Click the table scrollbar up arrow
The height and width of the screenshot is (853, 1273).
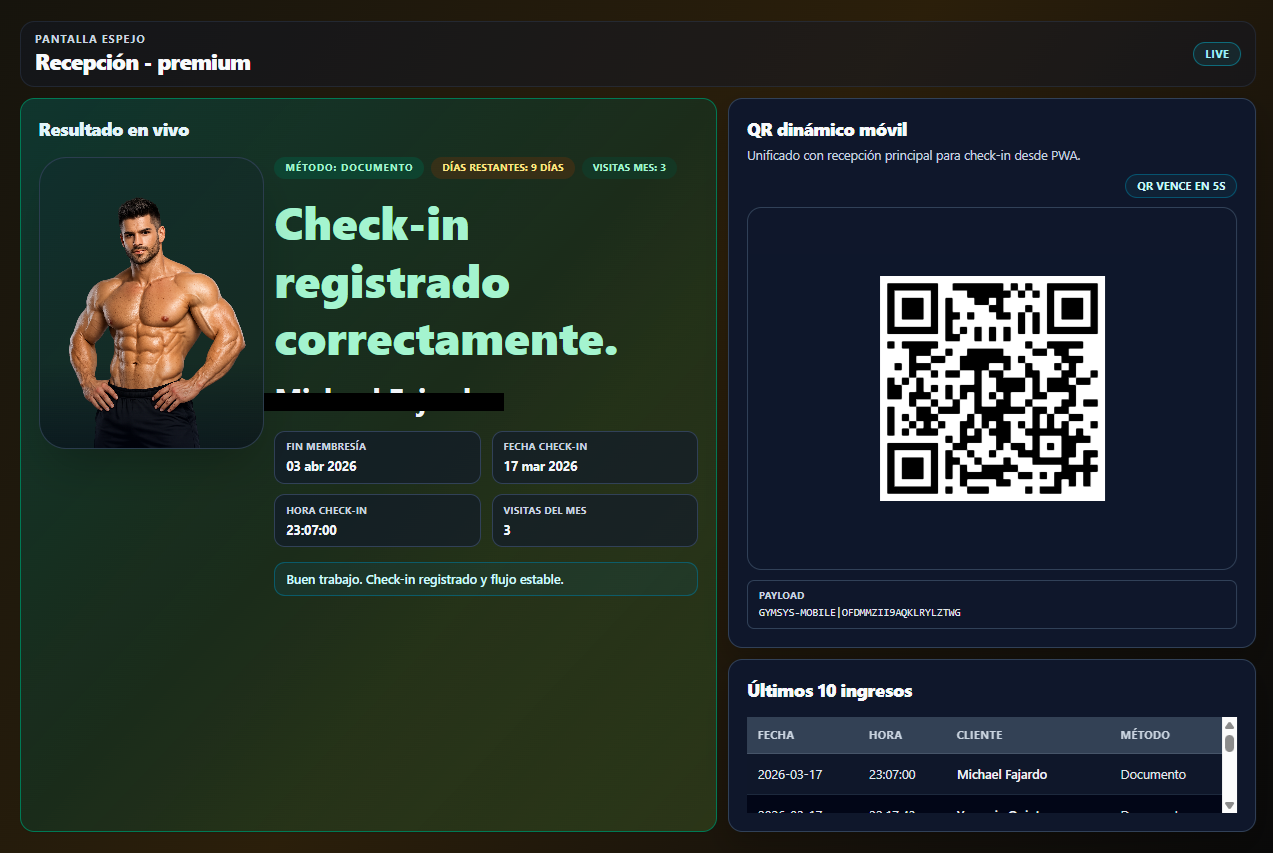[1229, 725]
